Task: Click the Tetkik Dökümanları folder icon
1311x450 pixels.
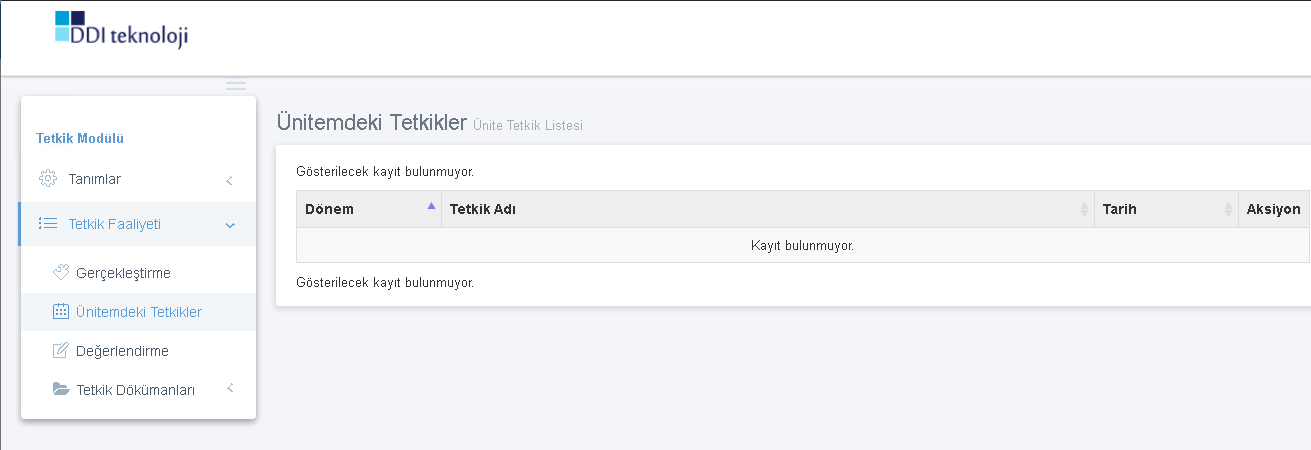Action: [x=61, y=390]
